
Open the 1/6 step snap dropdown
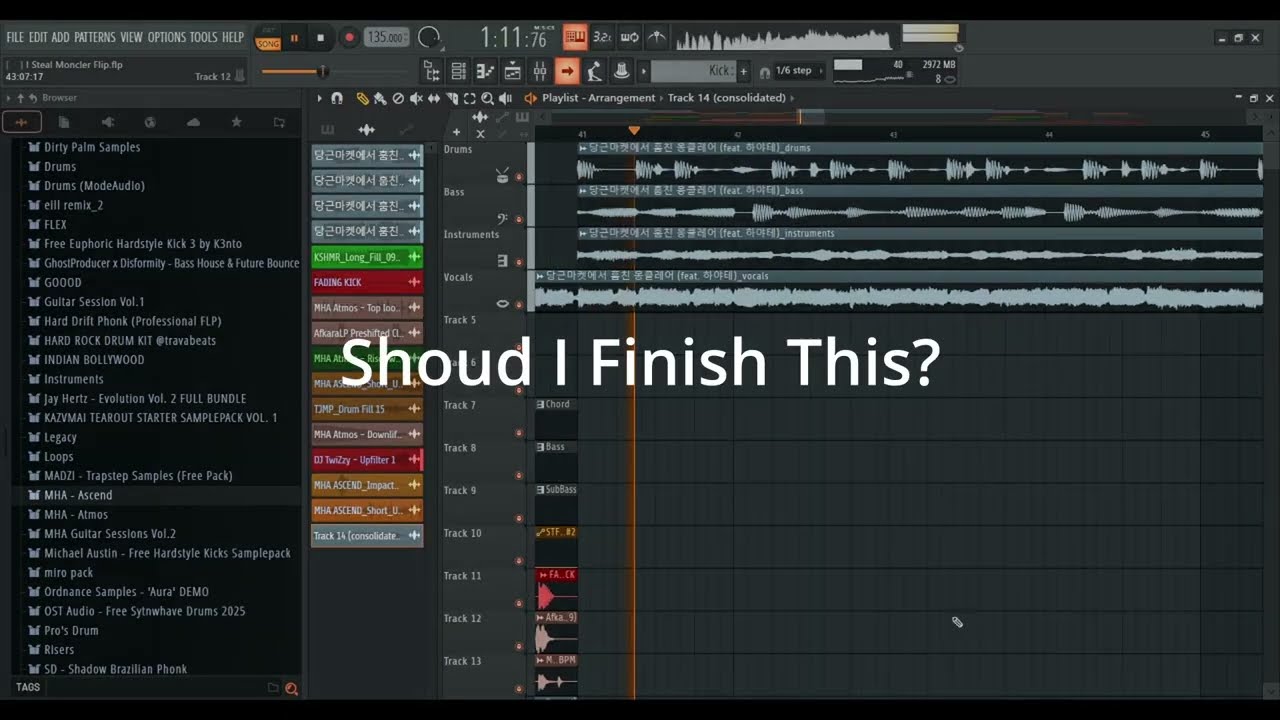point(799,71)
